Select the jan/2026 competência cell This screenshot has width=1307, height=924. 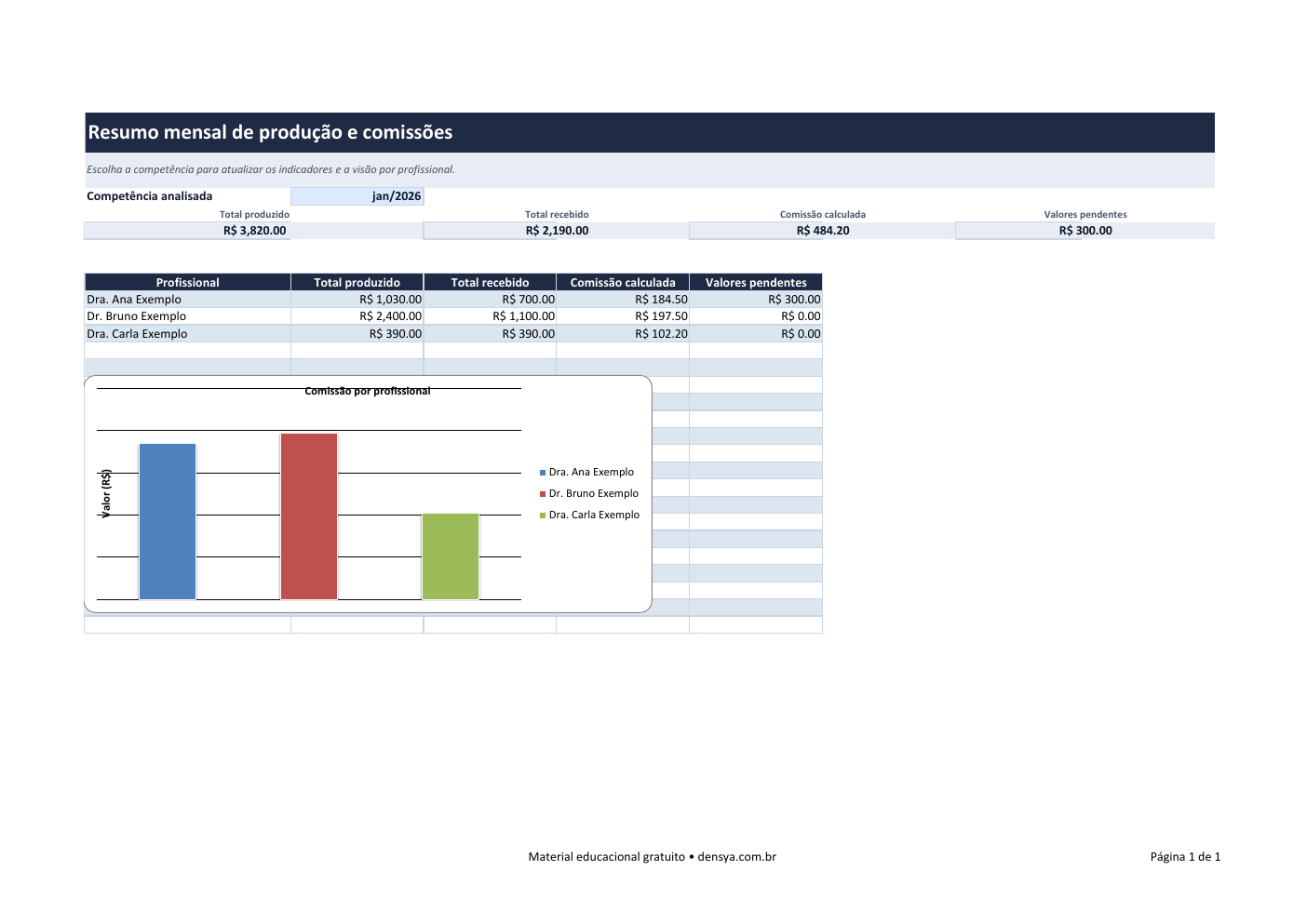(357, 196)
